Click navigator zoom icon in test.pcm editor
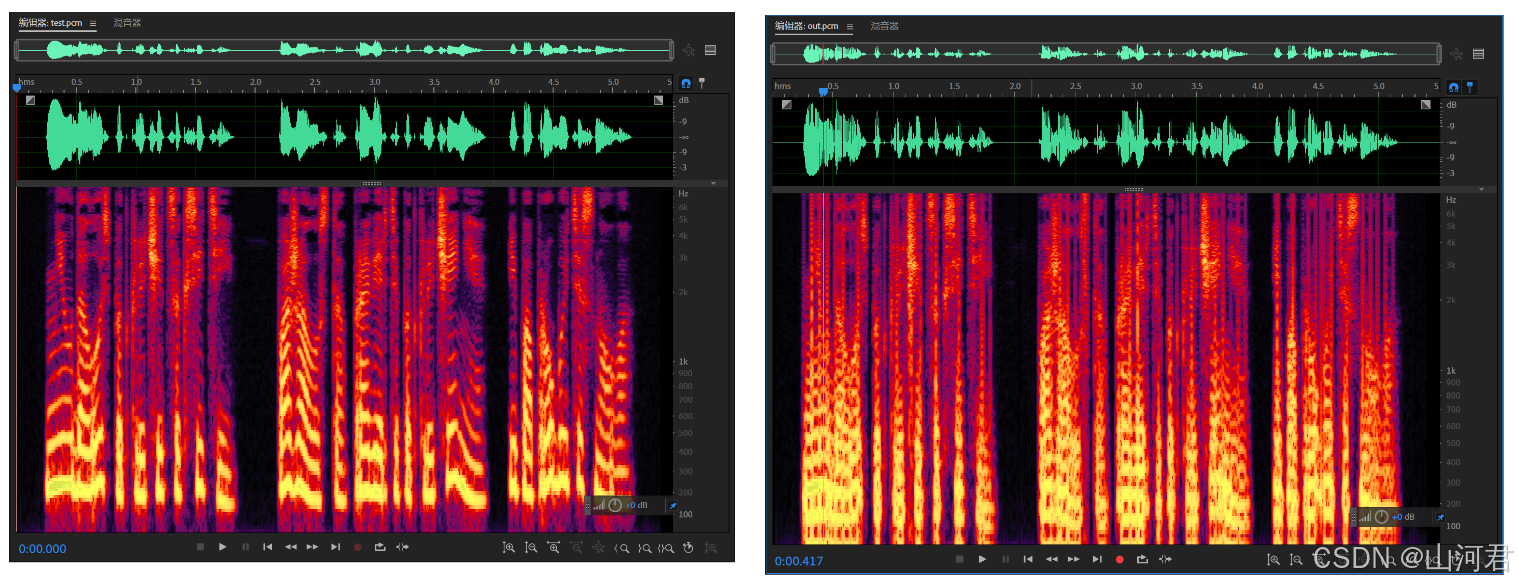Viewport: 1518px width, 585px height. click(688, 50)
